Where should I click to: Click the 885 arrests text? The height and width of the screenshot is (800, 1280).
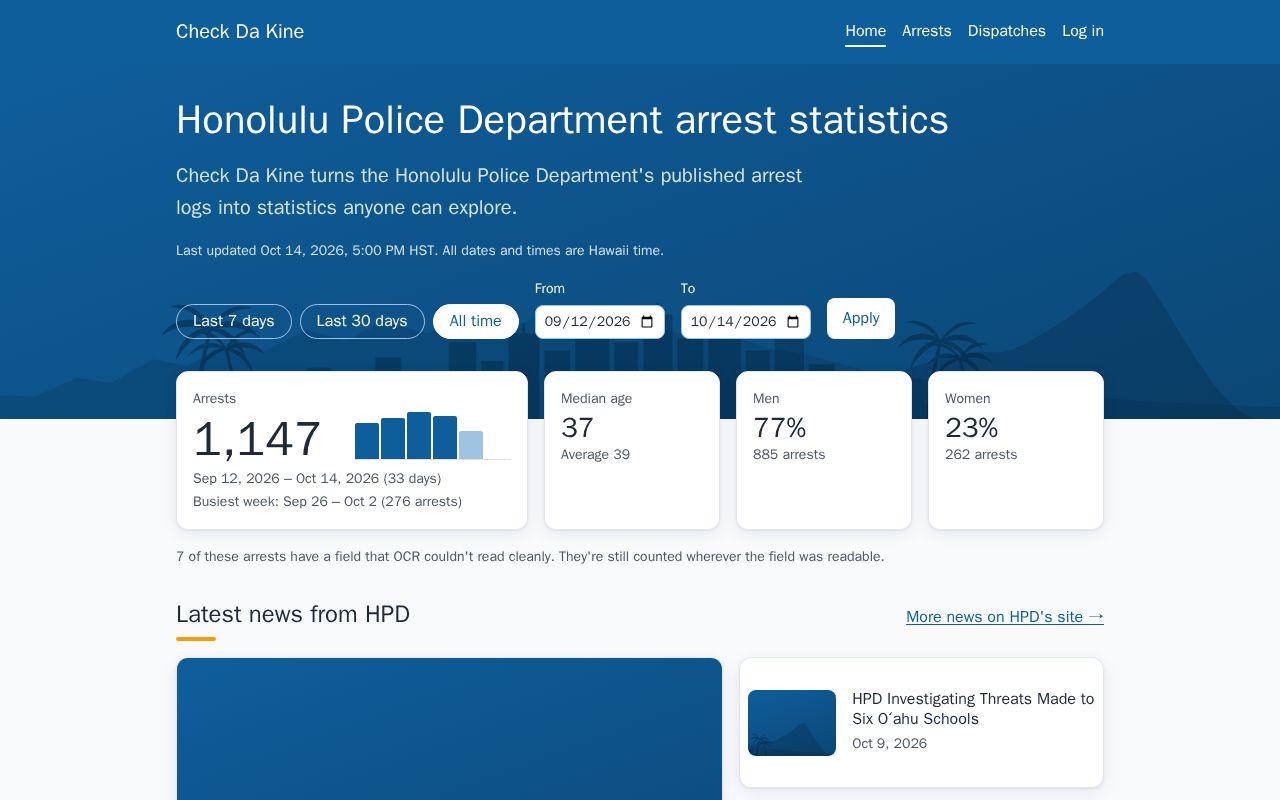(789, 455)
